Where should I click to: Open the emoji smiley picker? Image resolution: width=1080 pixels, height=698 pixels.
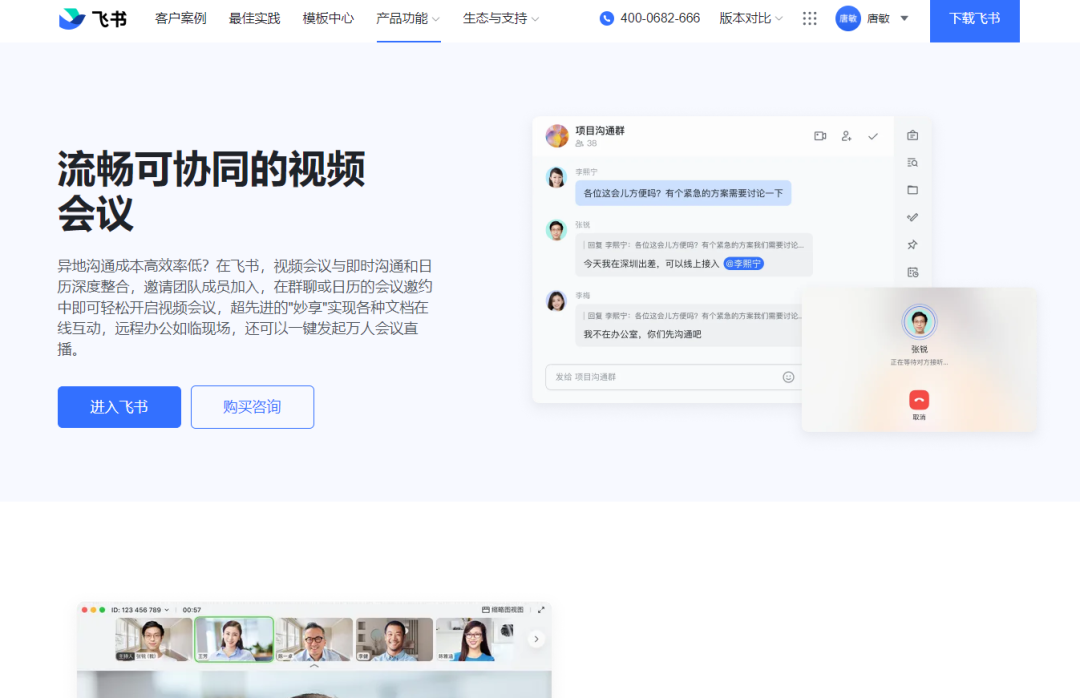(789, 377)
